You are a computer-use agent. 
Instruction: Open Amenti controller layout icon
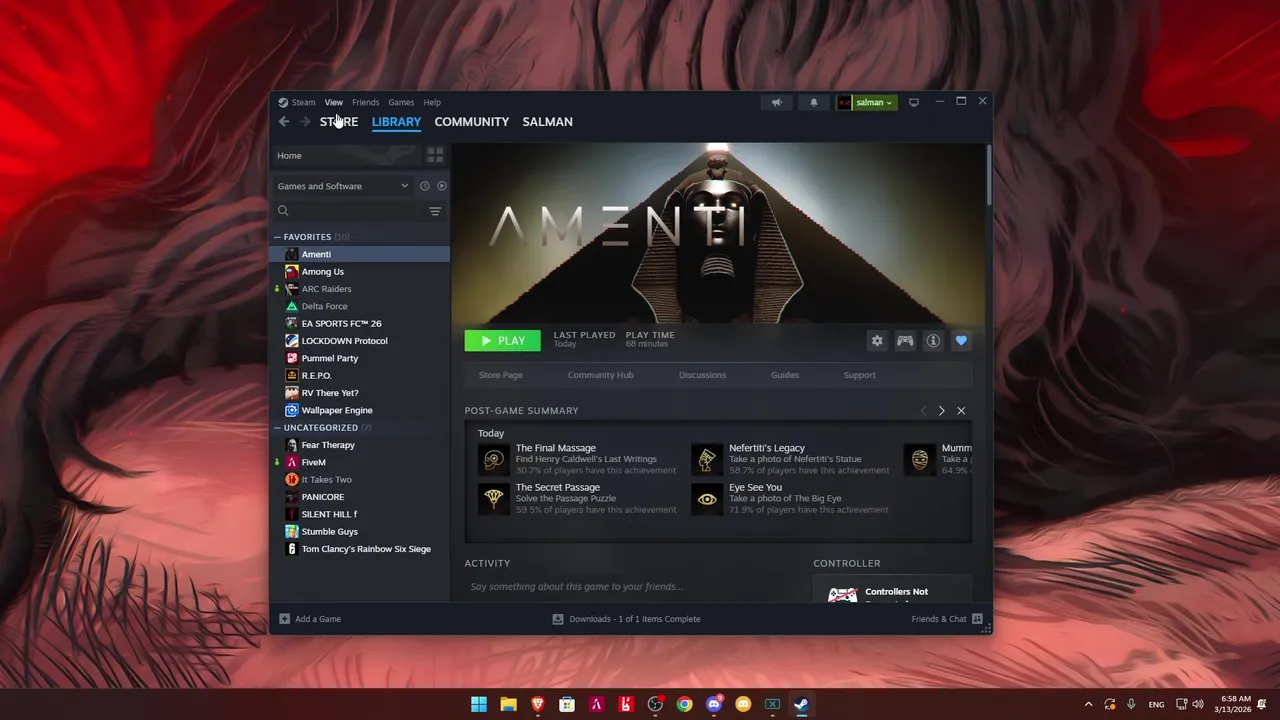click(905, 341)
